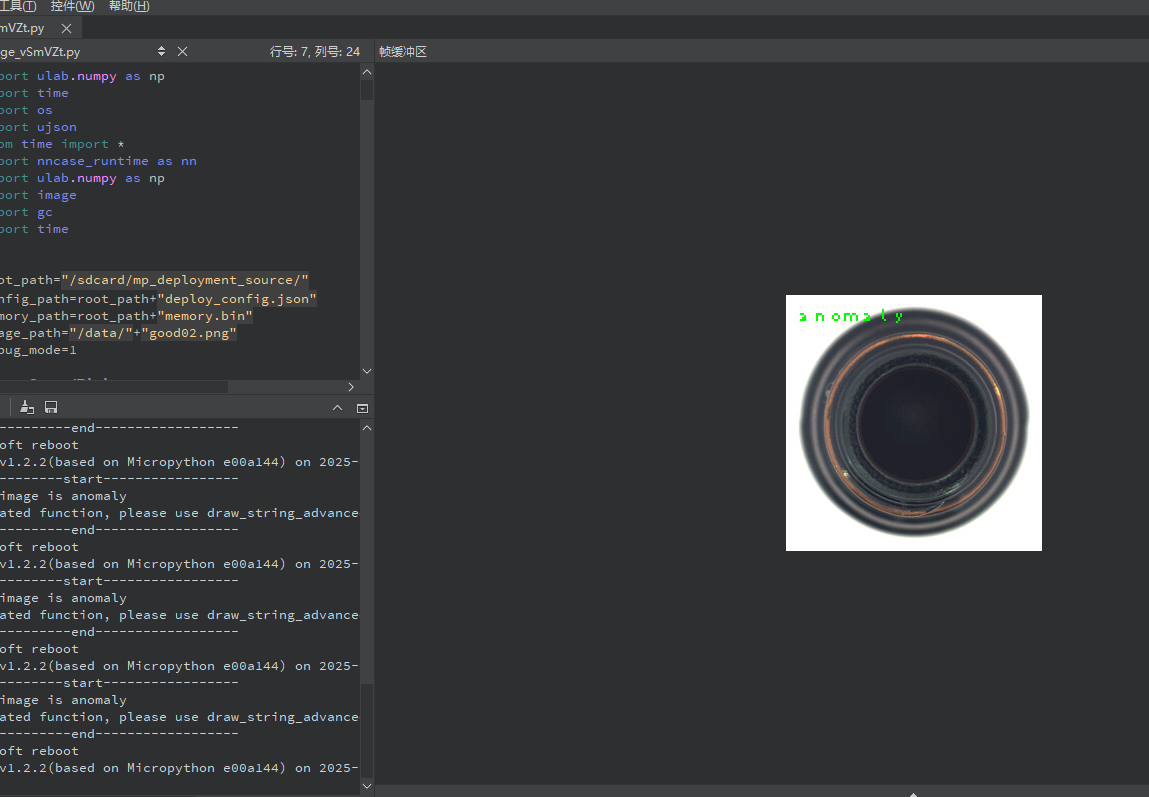Click the splitter handle arrow below frame buffer
Image resolution: width=1149 pixels, height=797 pixels.
[913, 793]
